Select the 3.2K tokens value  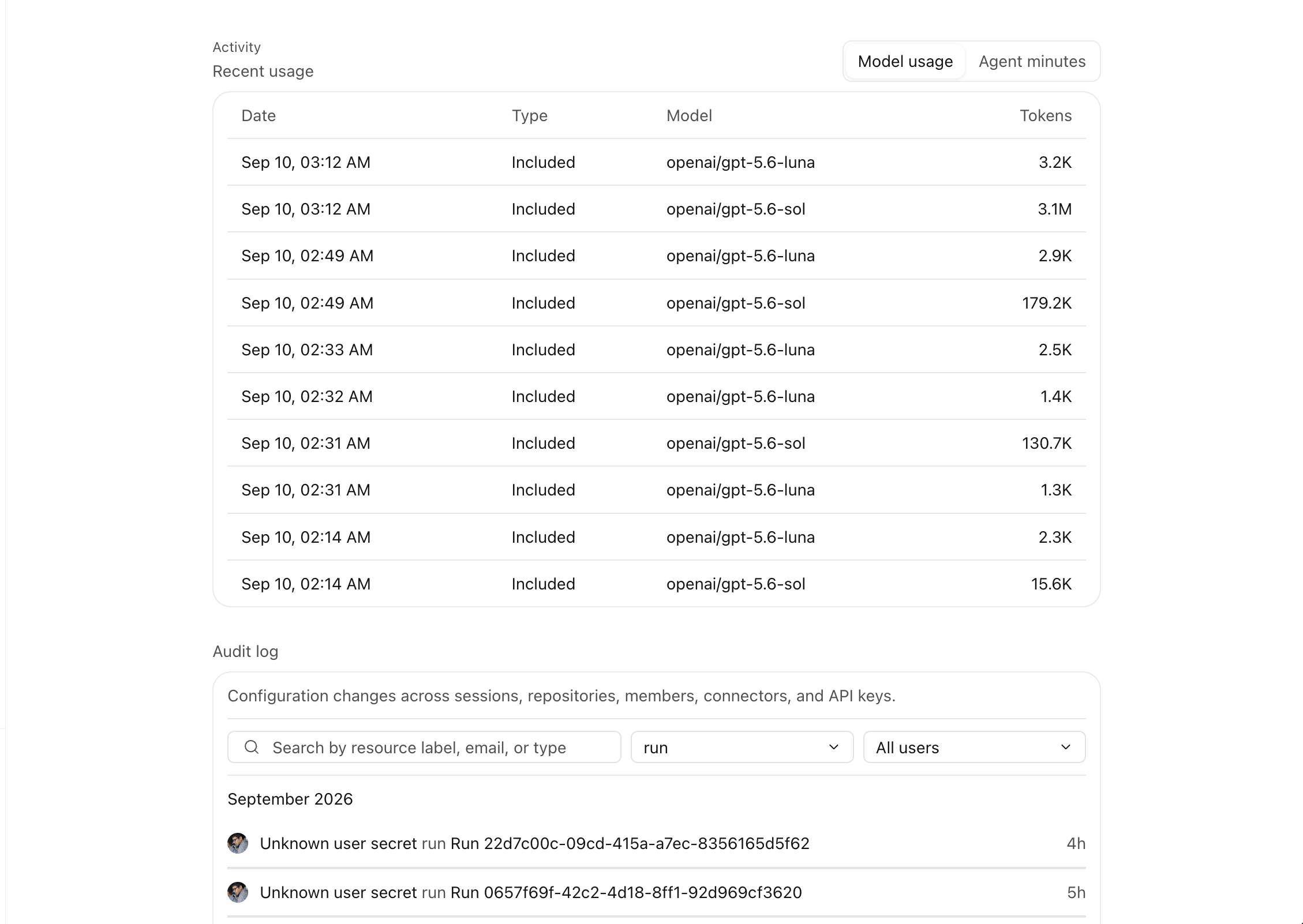tap(1055, 162)
